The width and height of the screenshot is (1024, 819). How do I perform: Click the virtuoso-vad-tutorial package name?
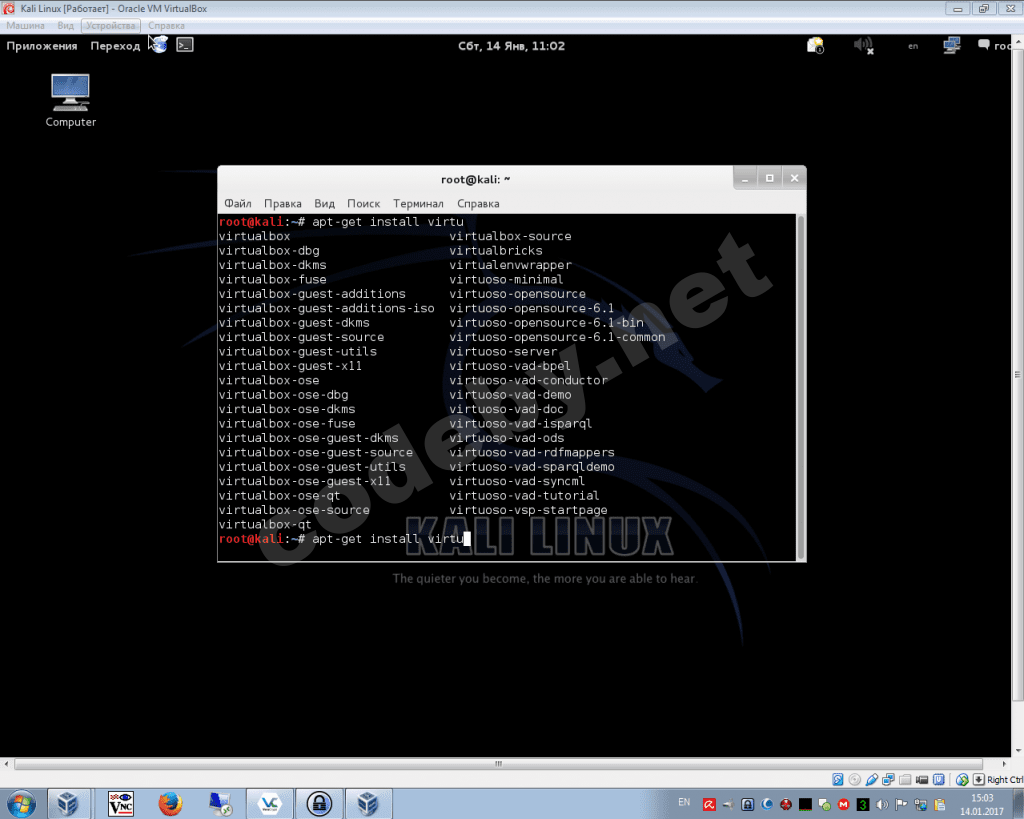coord(524,496)
